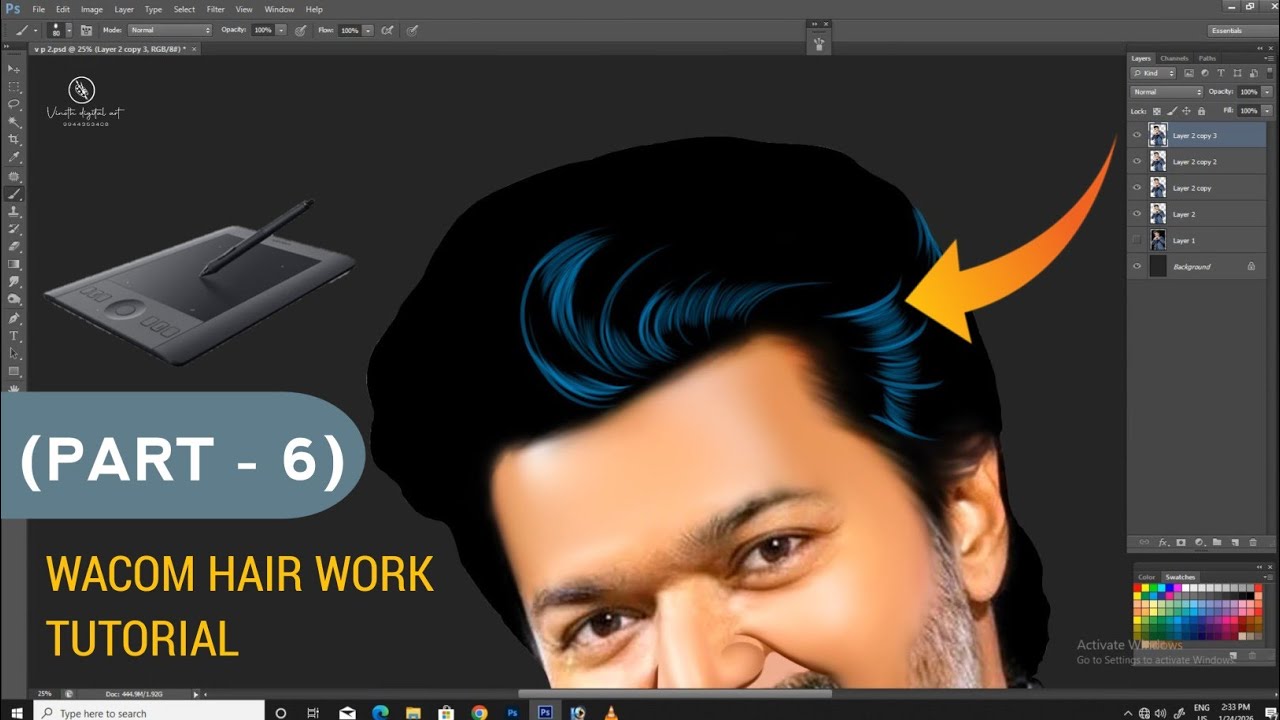This screenshot has width=1280, height=720.
Task: Select the Gradient tool
Action: 14,264
